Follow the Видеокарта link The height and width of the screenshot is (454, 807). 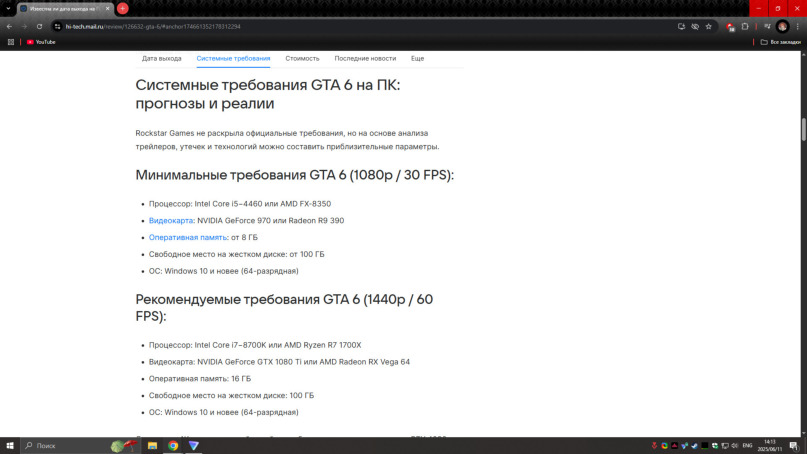pos(171,220)
